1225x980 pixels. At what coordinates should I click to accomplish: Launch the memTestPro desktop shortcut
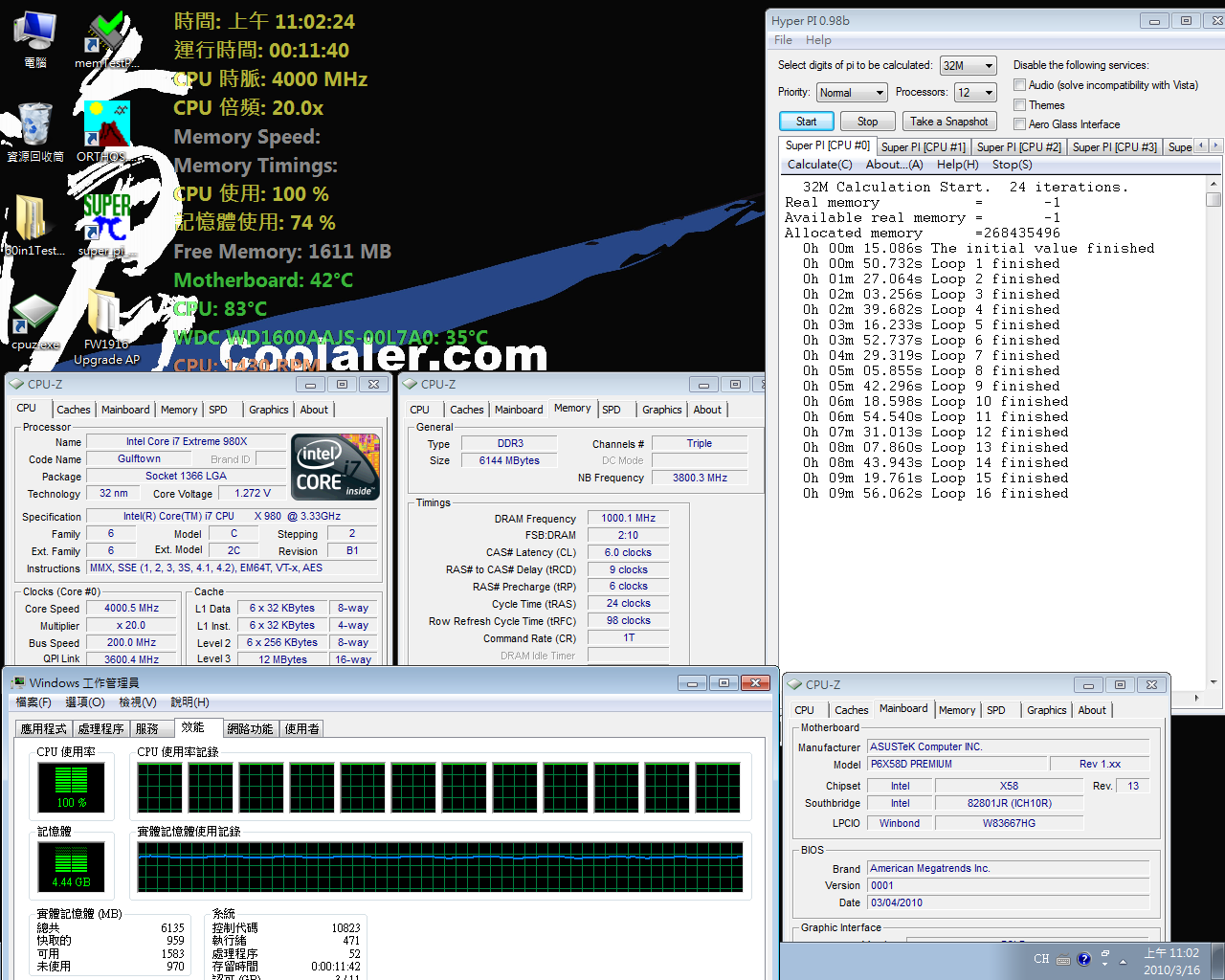tap(105, 38)
